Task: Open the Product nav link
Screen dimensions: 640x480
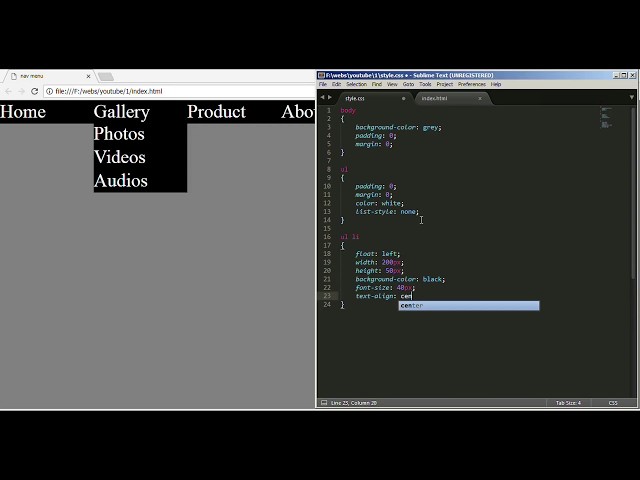Action: click(x=216, y=112)
